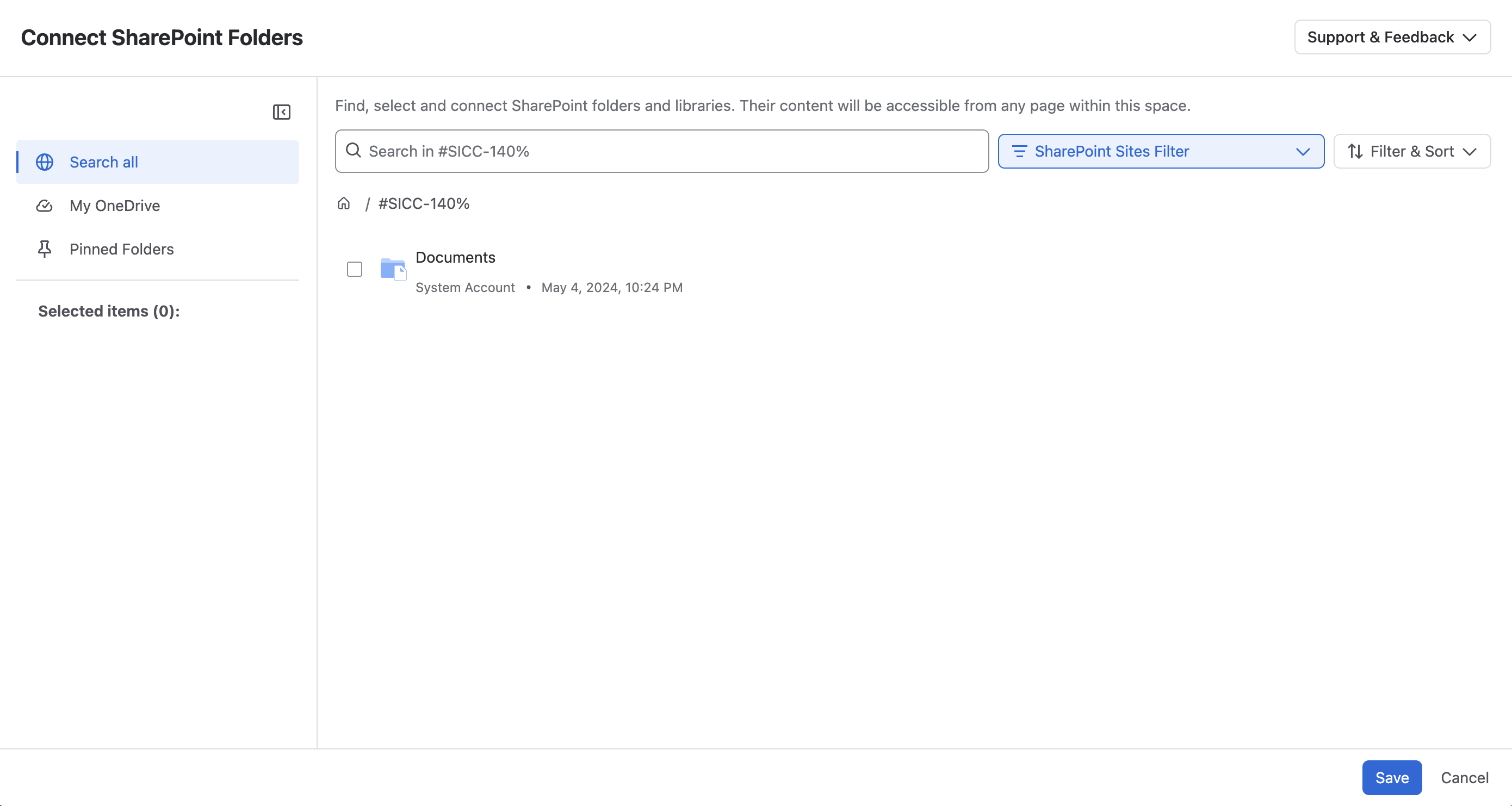Open the Documents library name
This screenshot has width=1512, height=806.
(x=455, y=257)
